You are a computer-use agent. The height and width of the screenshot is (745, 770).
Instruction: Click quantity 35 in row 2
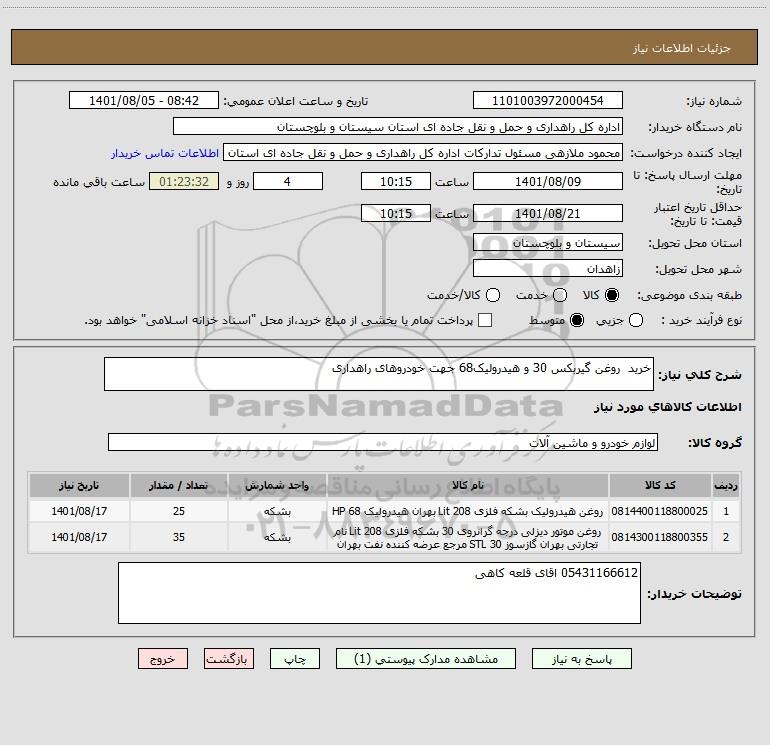click(x=179, y=537)
